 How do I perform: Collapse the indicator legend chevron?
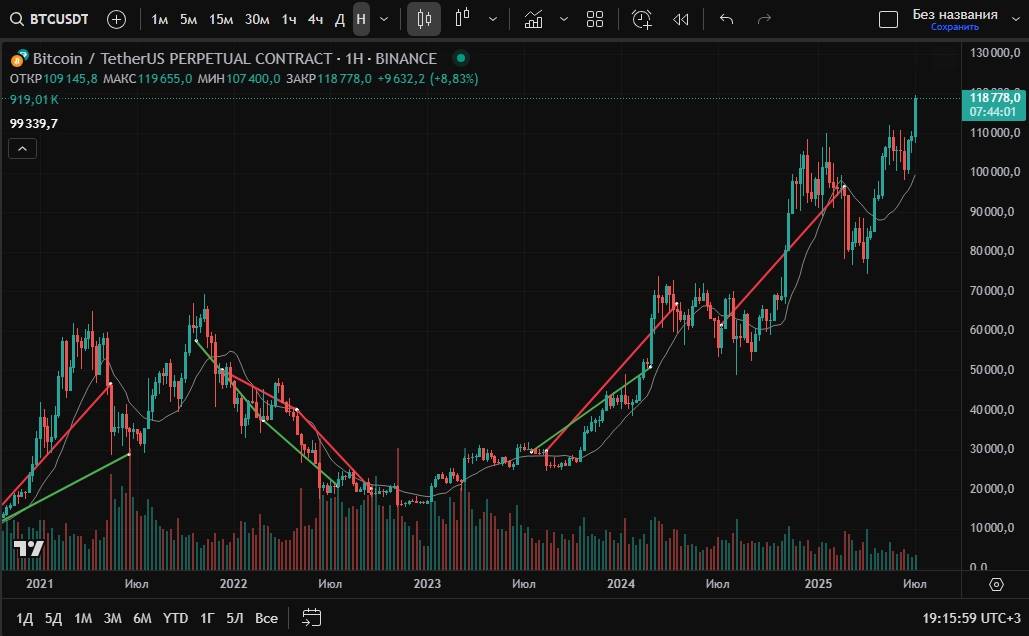coord(23,149)
